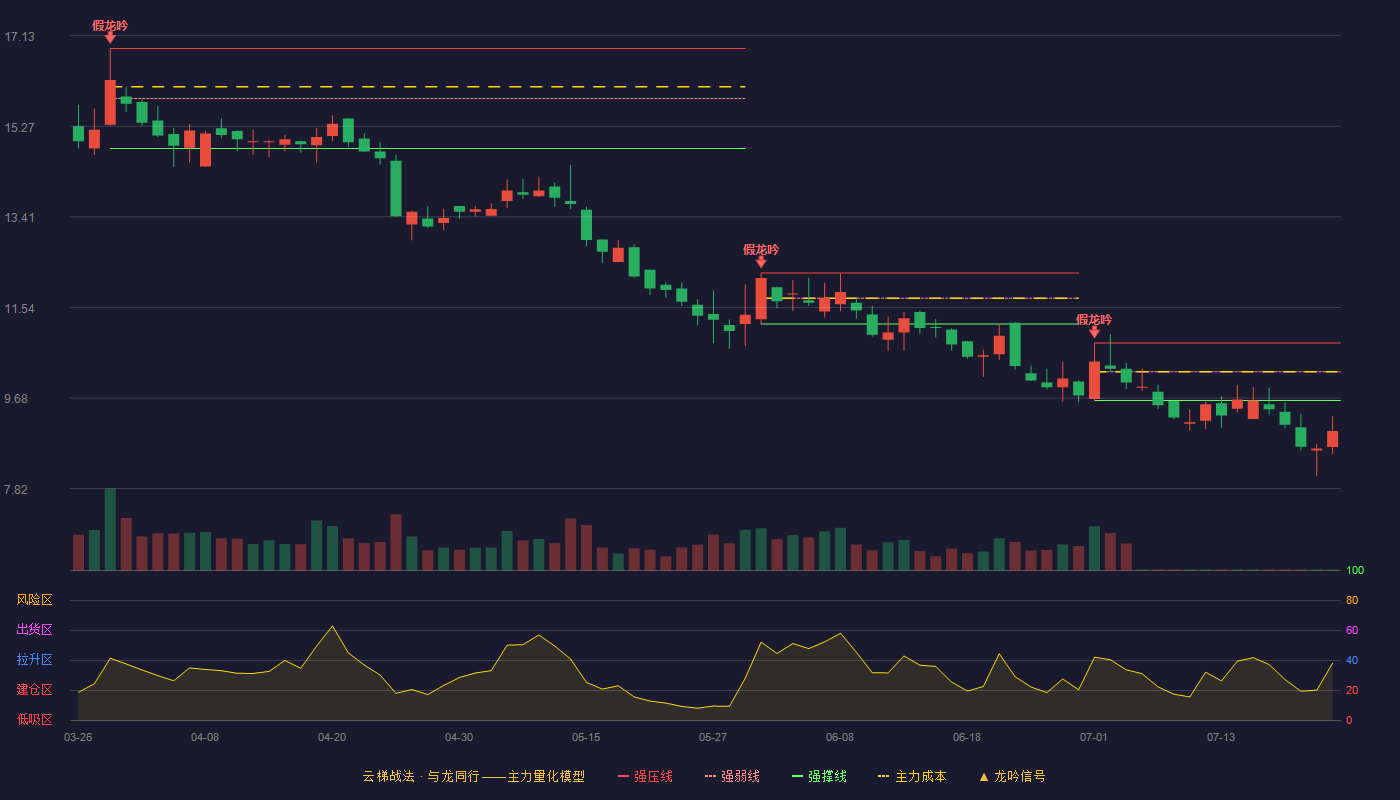Toggle the 强压线 legend series
The width and height of the screenshot is (1400, 800).
pos(645,776)
